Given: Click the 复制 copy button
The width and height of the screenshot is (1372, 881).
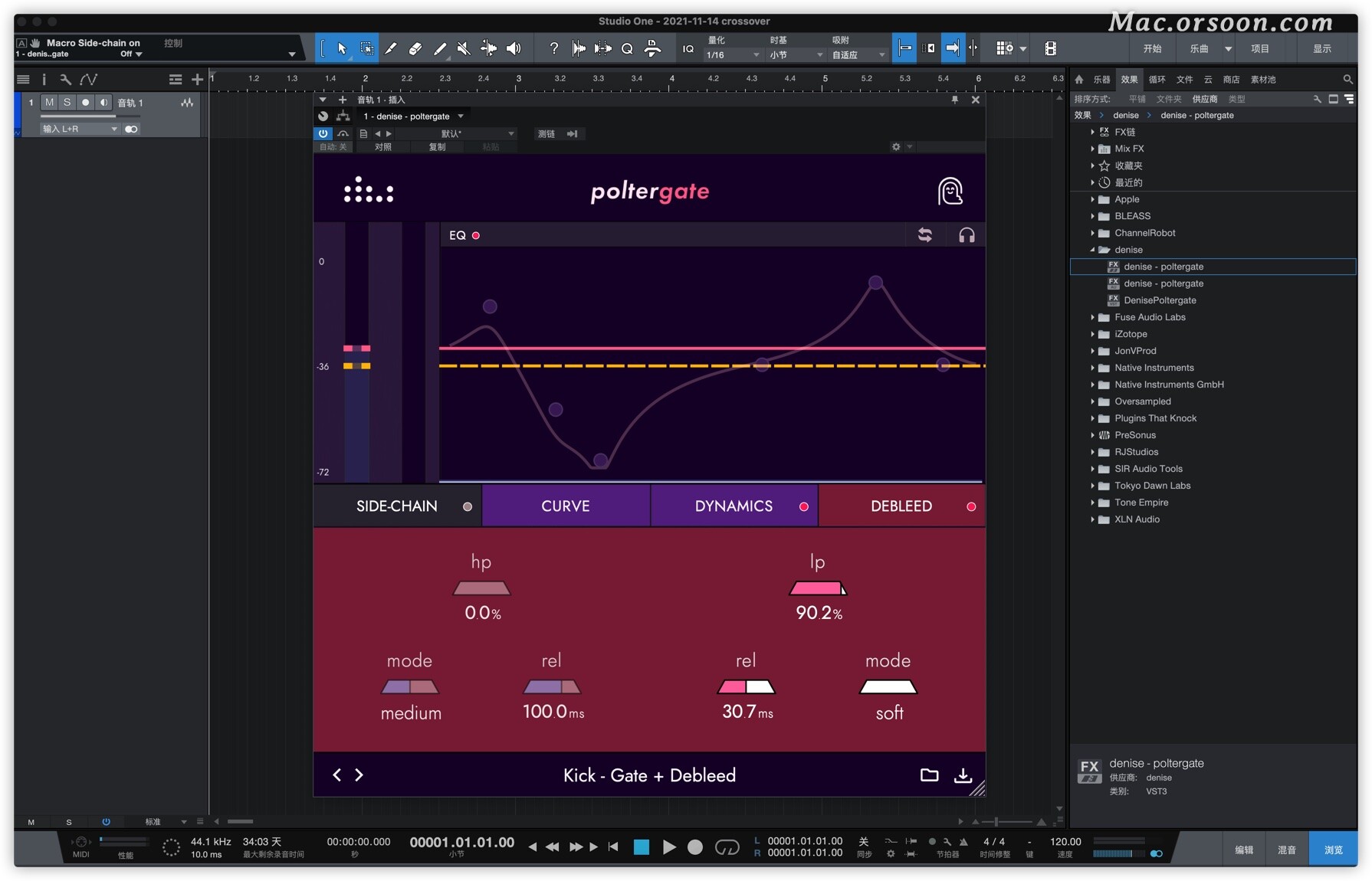Looking at the screenshot, I should pyautogui.click(x=437, y=147).
